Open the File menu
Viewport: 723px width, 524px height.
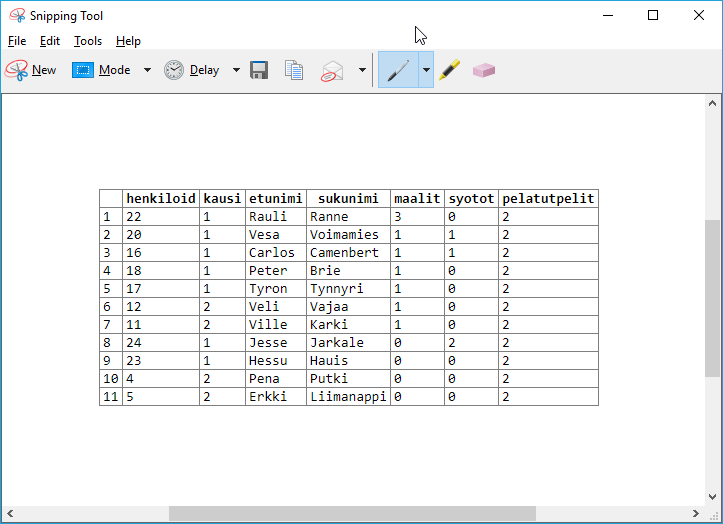[x=17, y=41]
